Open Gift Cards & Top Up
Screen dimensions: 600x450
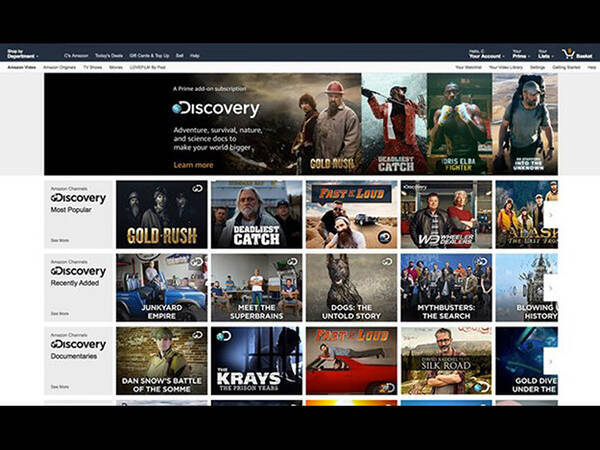[149, 55]
